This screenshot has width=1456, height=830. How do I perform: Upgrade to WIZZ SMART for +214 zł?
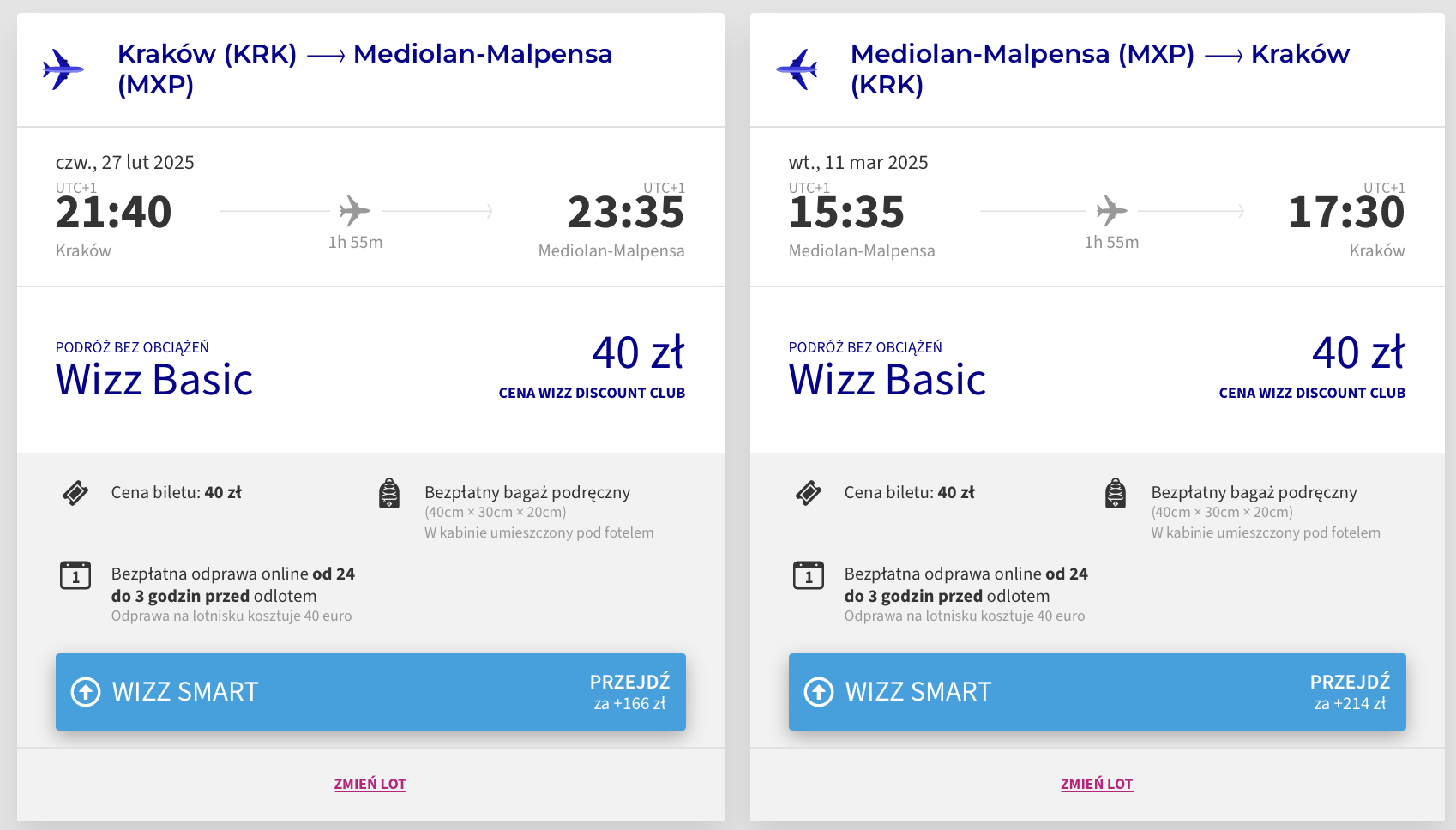(1097, 692)
